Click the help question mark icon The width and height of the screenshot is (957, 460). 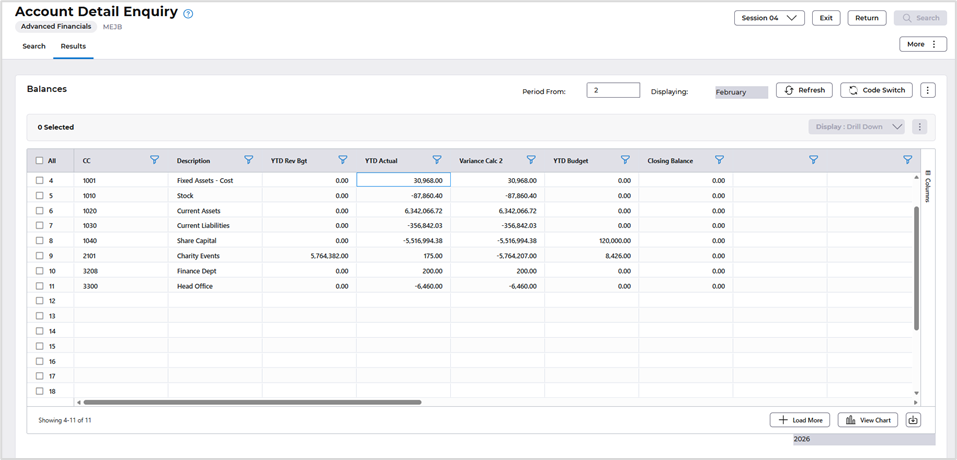188,14
